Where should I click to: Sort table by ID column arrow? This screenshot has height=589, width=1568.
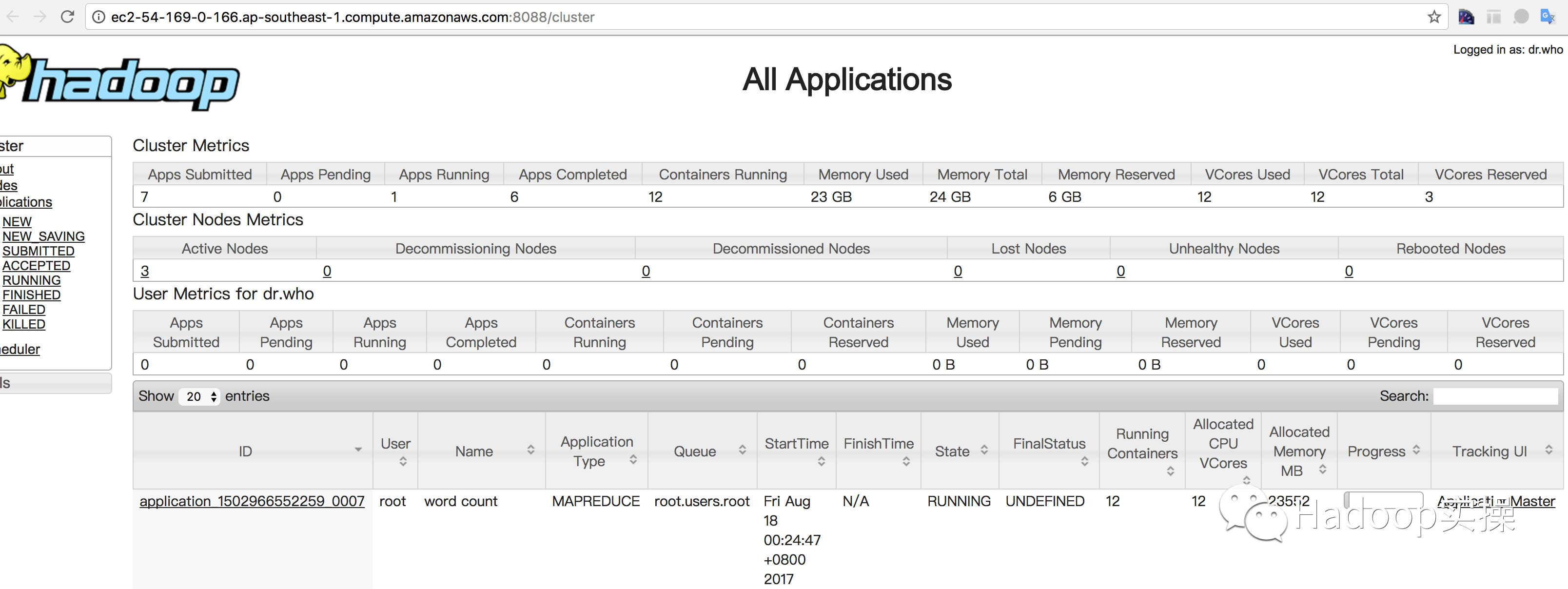point(358,450)
